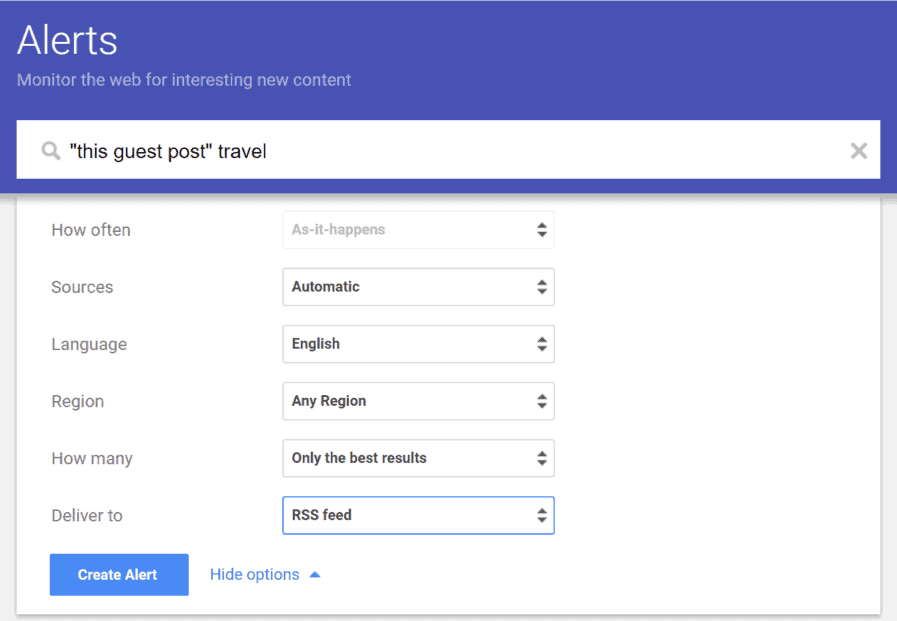The width and height of the screenshot is (897, 621).
Task: Click the stepper arrows beside As-it-happens
Action: (542, 229)
